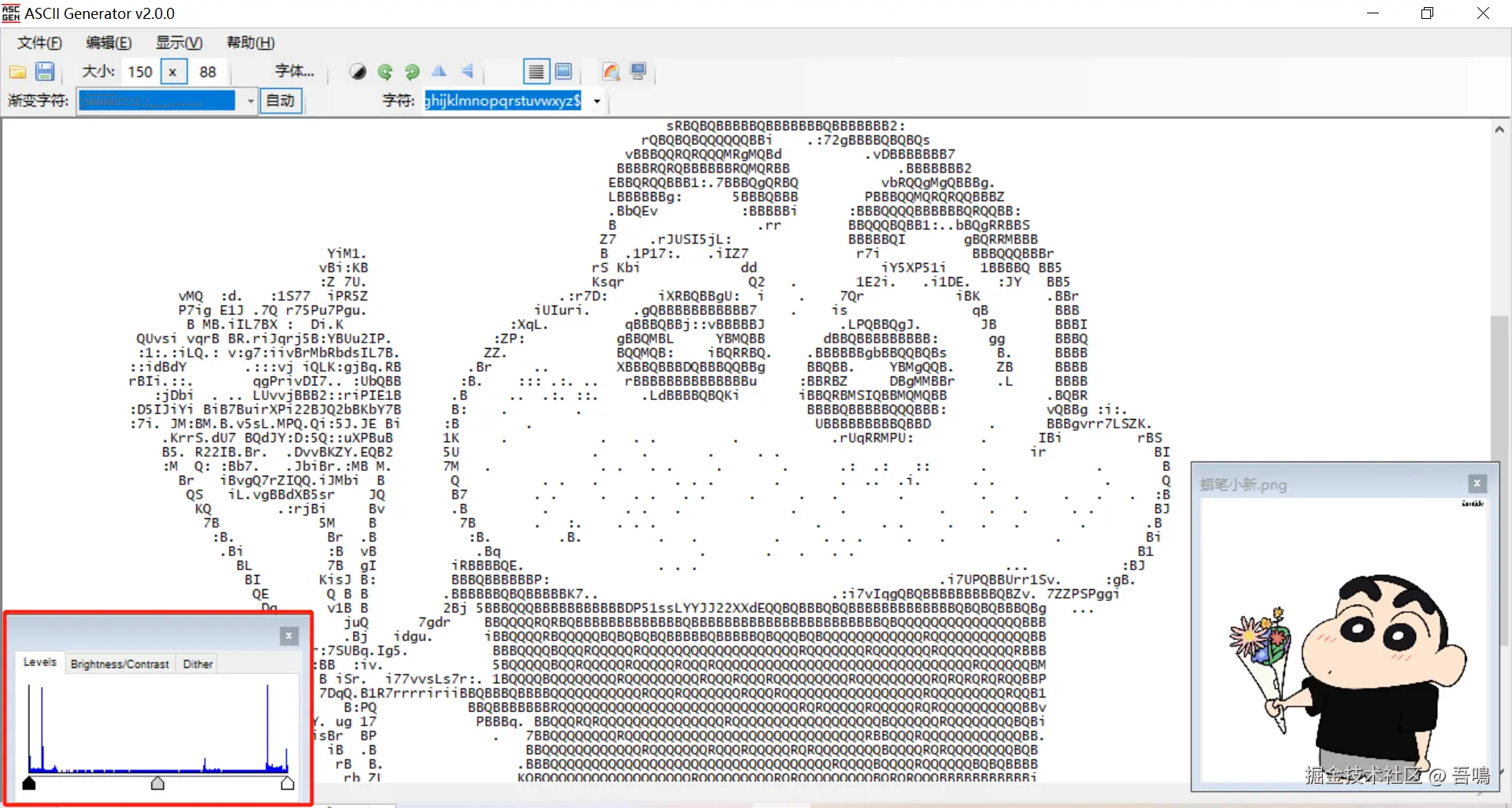This screenshot has width=1512, height=808.
Task: Switch to text-lines output view icon
Action: (x=535, y=72)
